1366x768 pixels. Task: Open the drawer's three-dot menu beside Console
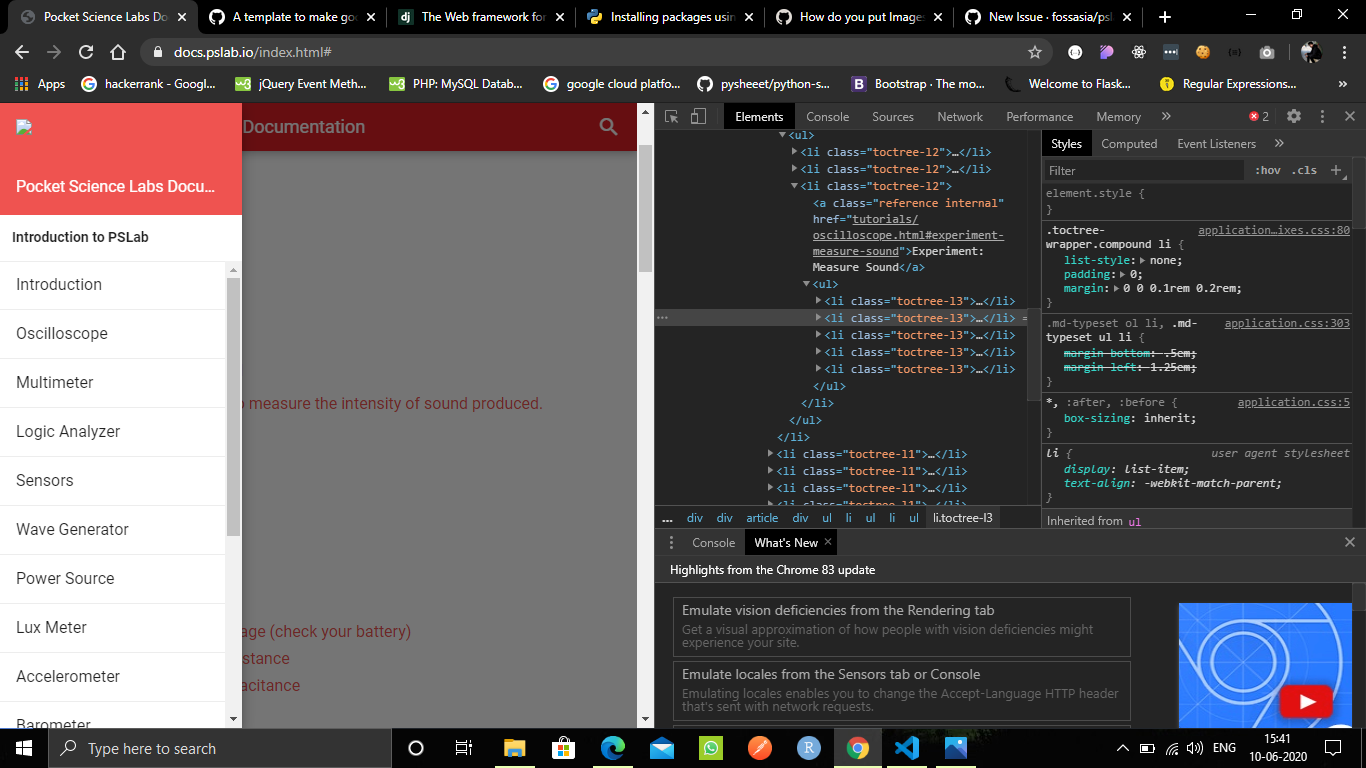pyautogui.click(x=671, y=542)
